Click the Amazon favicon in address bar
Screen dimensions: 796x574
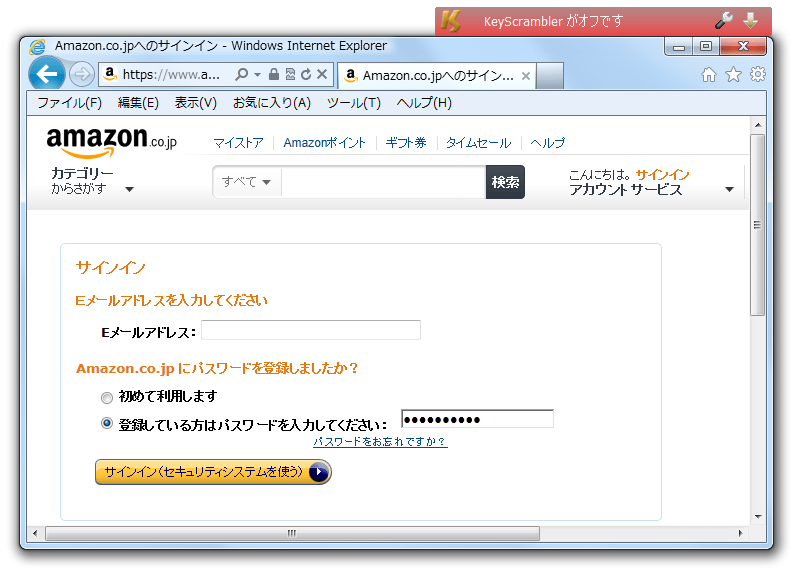coord(110,74)
